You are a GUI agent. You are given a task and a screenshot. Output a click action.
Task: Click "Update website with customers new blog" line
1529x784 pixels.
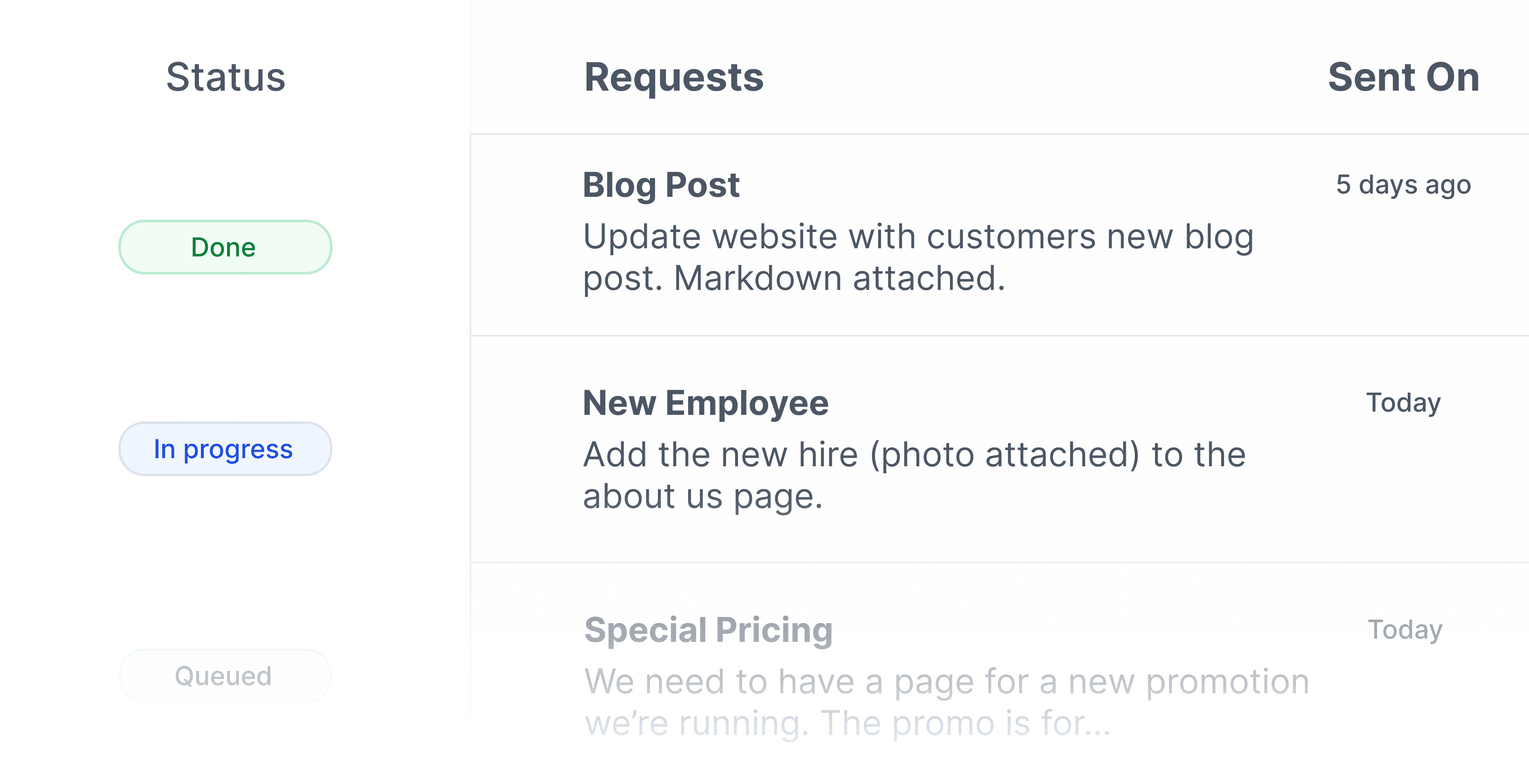coord(918,236)
